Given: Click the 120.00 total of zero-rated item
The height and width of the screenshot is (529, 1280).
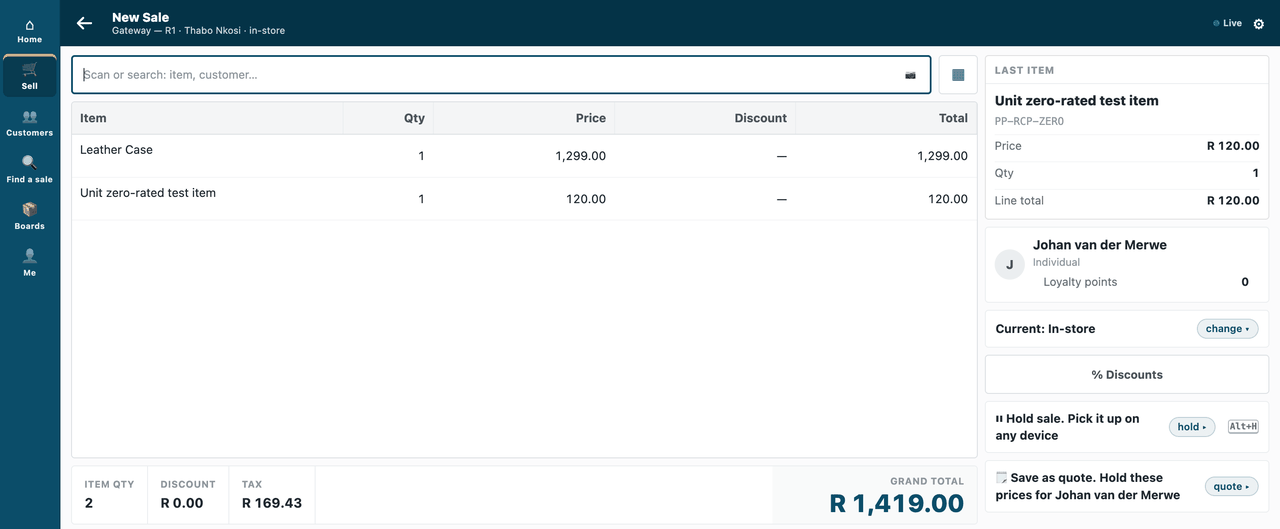Looking at the screenshot, I should (x=948, y=199).
